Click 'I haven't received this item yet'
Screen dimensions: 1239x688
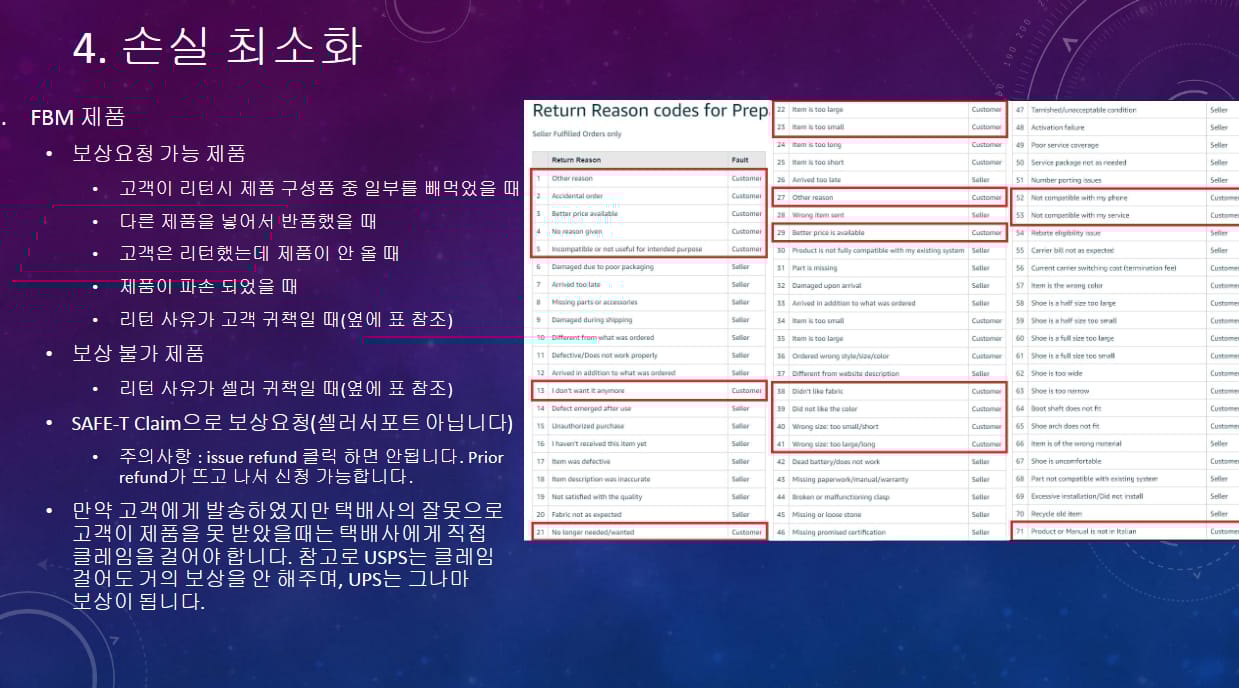648,444
